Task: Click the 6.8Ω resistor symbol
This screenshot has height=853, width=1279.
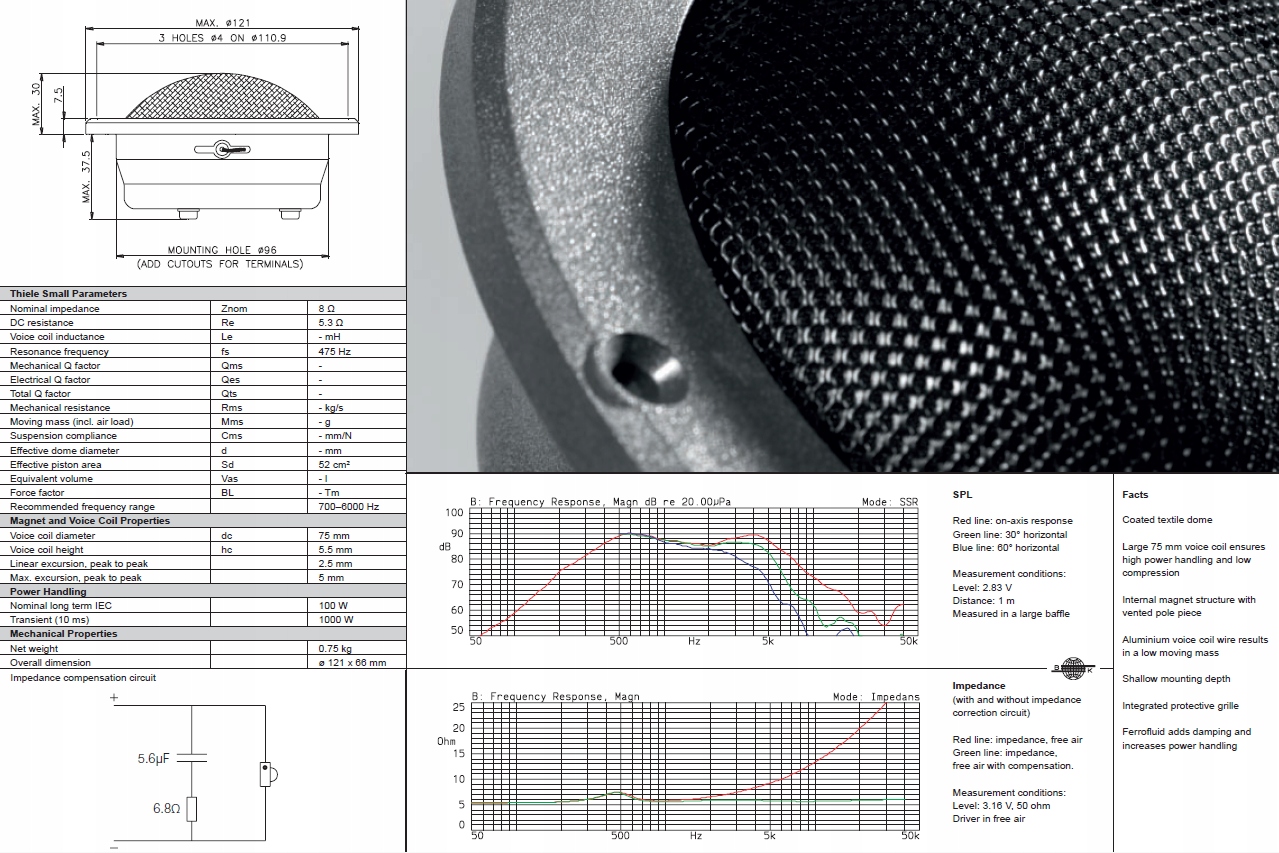Action: tap(192, 808)
